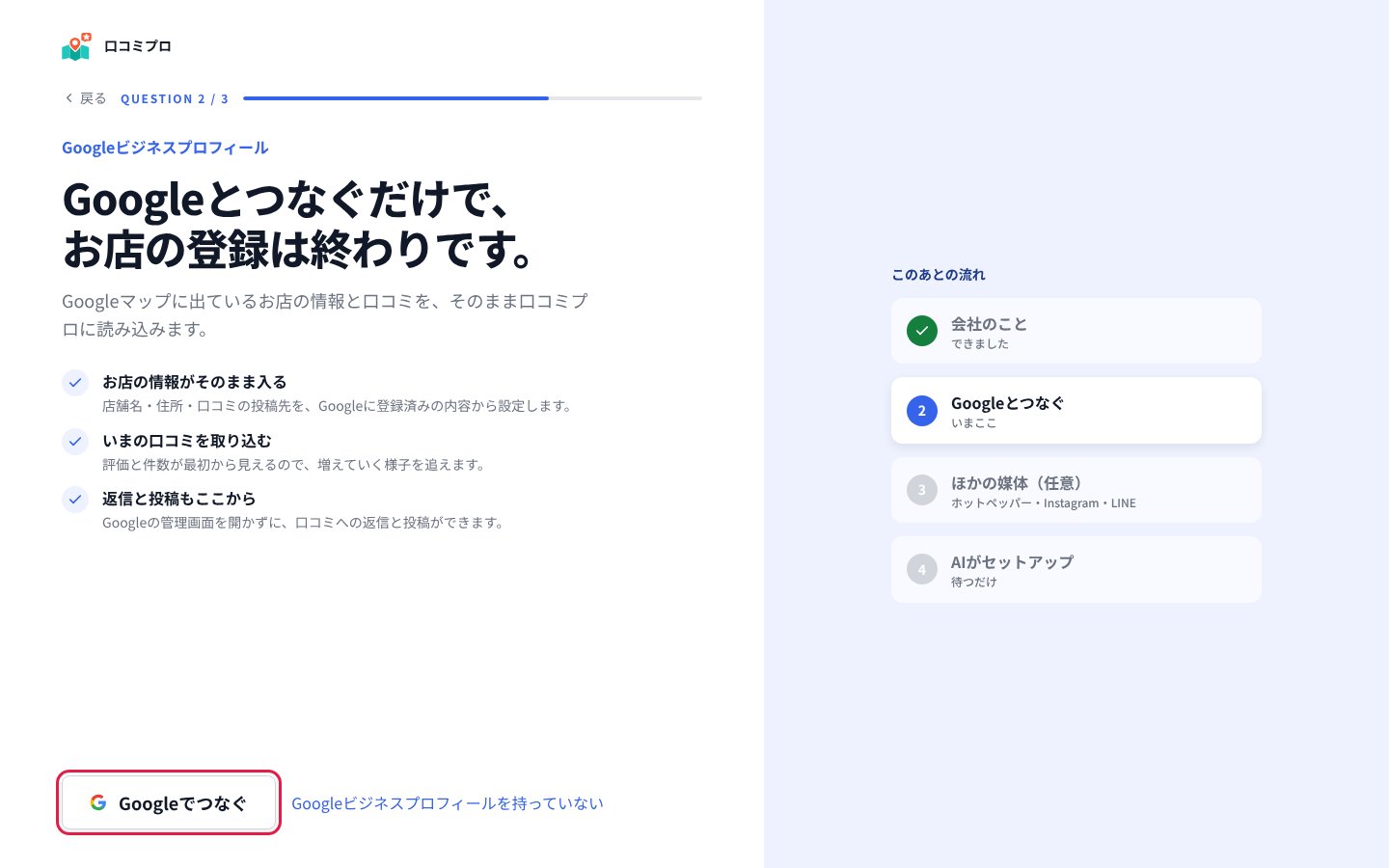The width and height of the screenshot is (1389, 868).
Task: Click the 会社のこと step title
Action: 989,324
